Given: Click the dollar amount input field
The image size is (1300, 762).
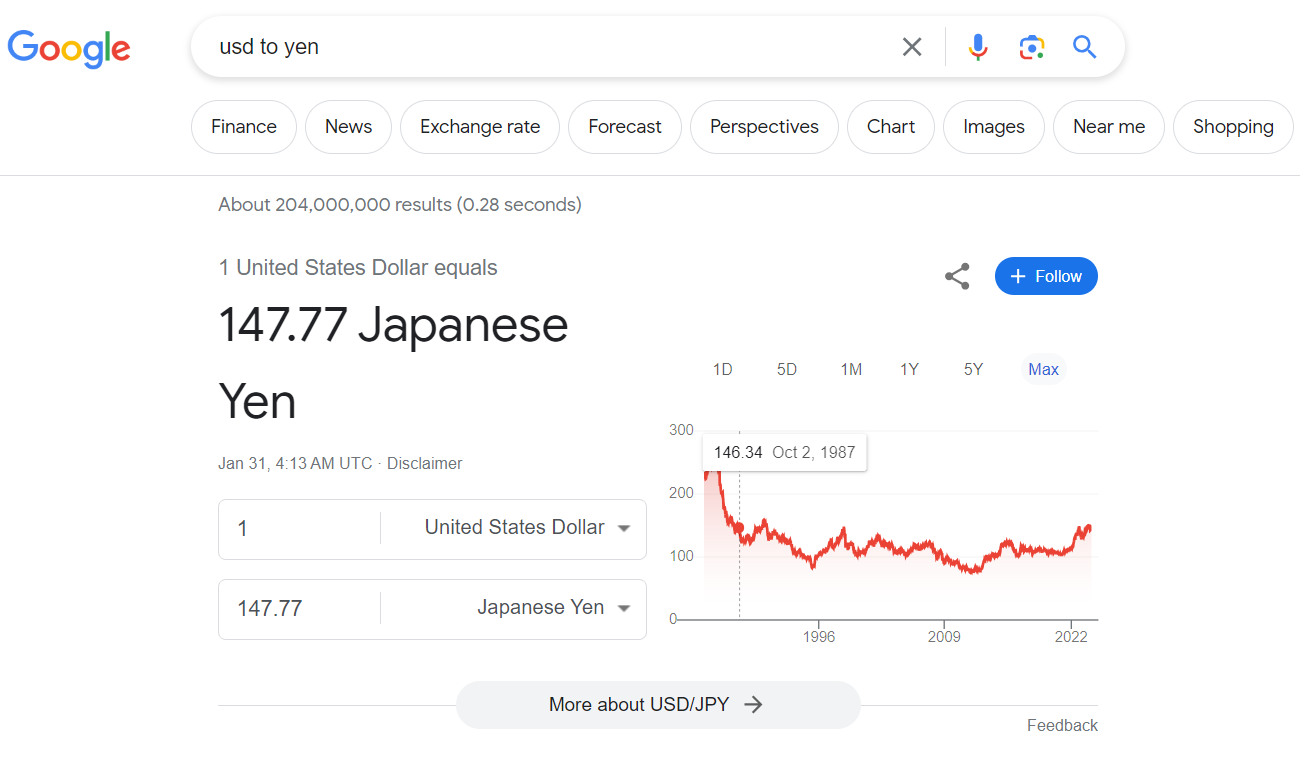Looking at the screenshot, I should click(x=299, y=529).
